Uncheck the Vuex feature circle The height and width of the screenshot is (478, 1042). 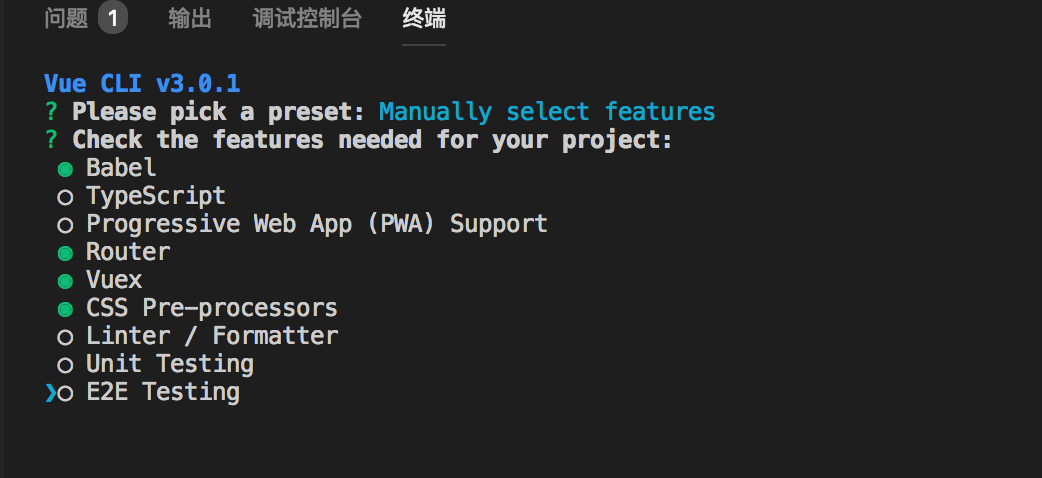click(x=66, y=281)
